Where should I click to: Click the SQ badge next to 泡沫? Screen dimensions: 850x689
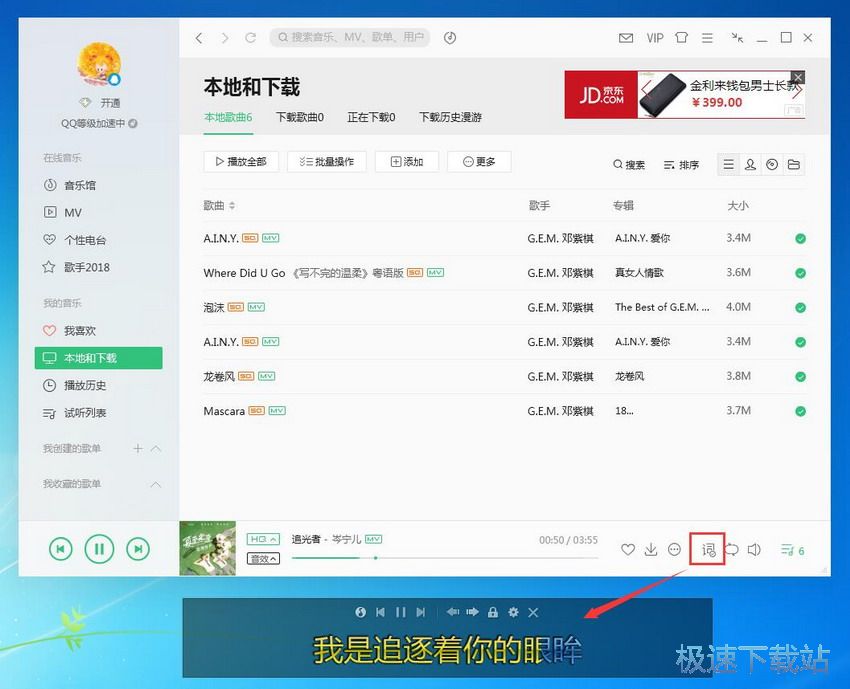[x=236, y=307]
